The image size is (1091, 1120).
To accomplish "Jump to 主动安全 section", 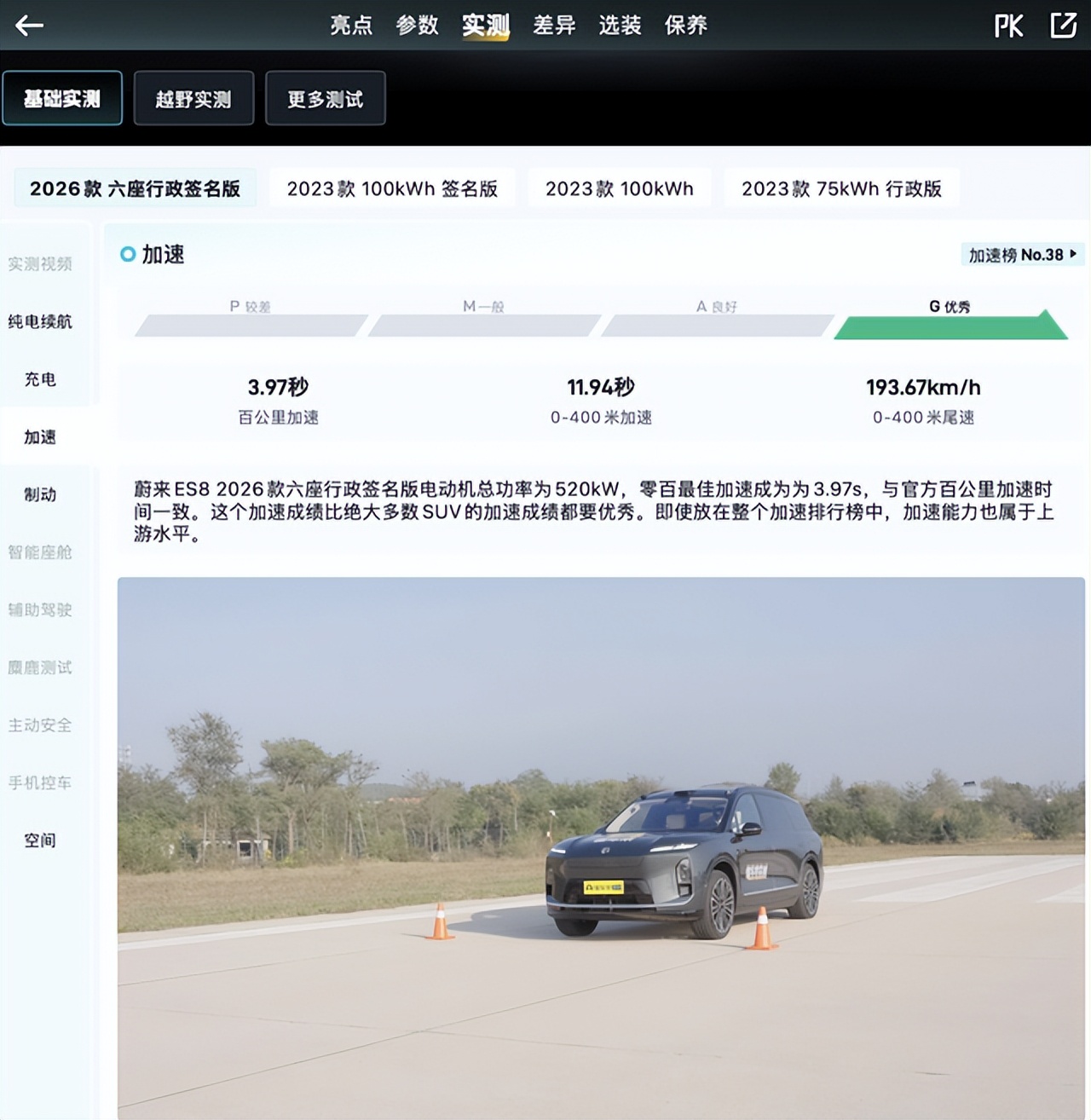I will point(40,725).
